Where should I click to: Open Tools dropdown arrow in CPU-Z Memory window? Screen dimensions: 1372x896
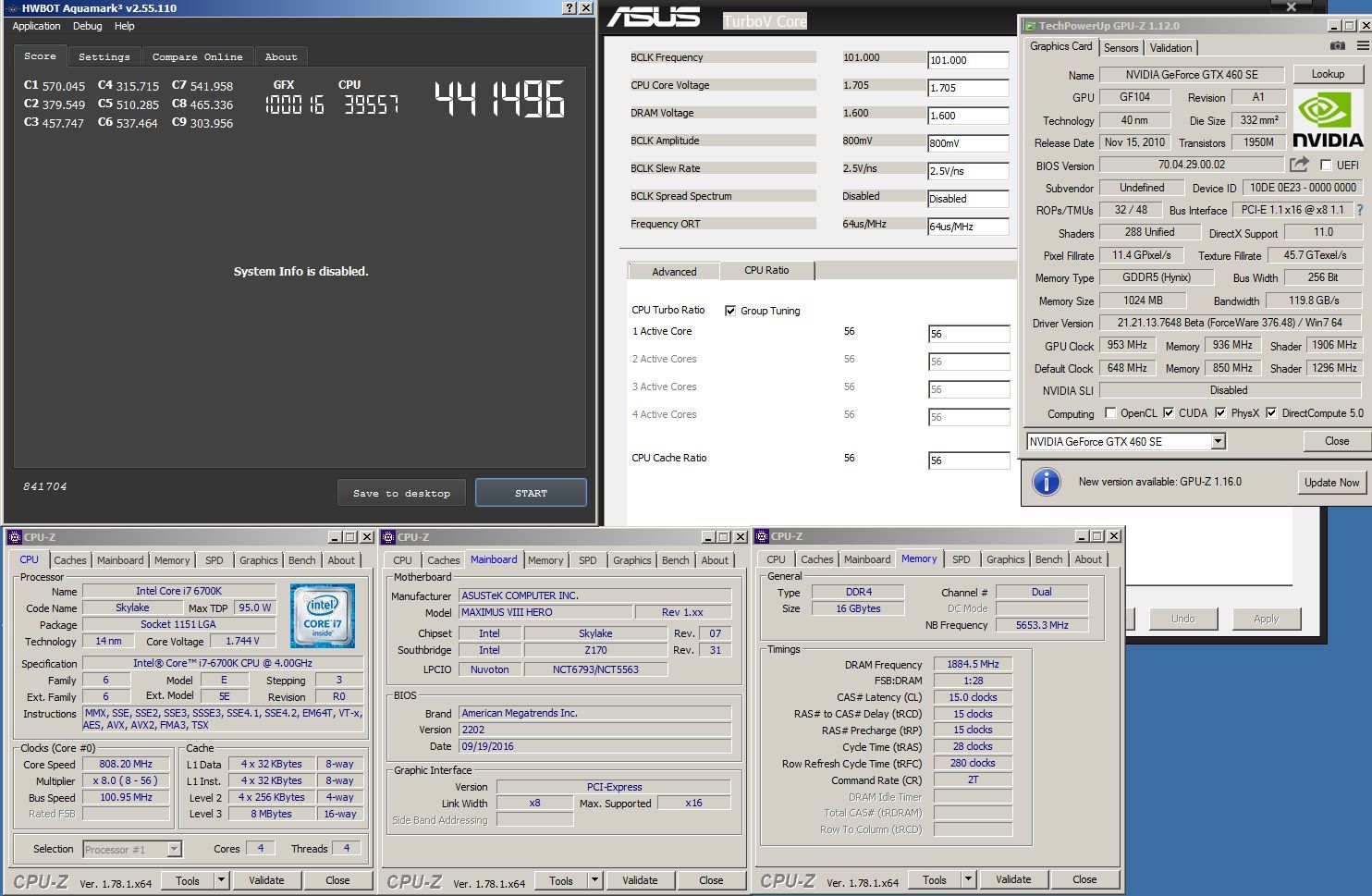tap(968, 879)
